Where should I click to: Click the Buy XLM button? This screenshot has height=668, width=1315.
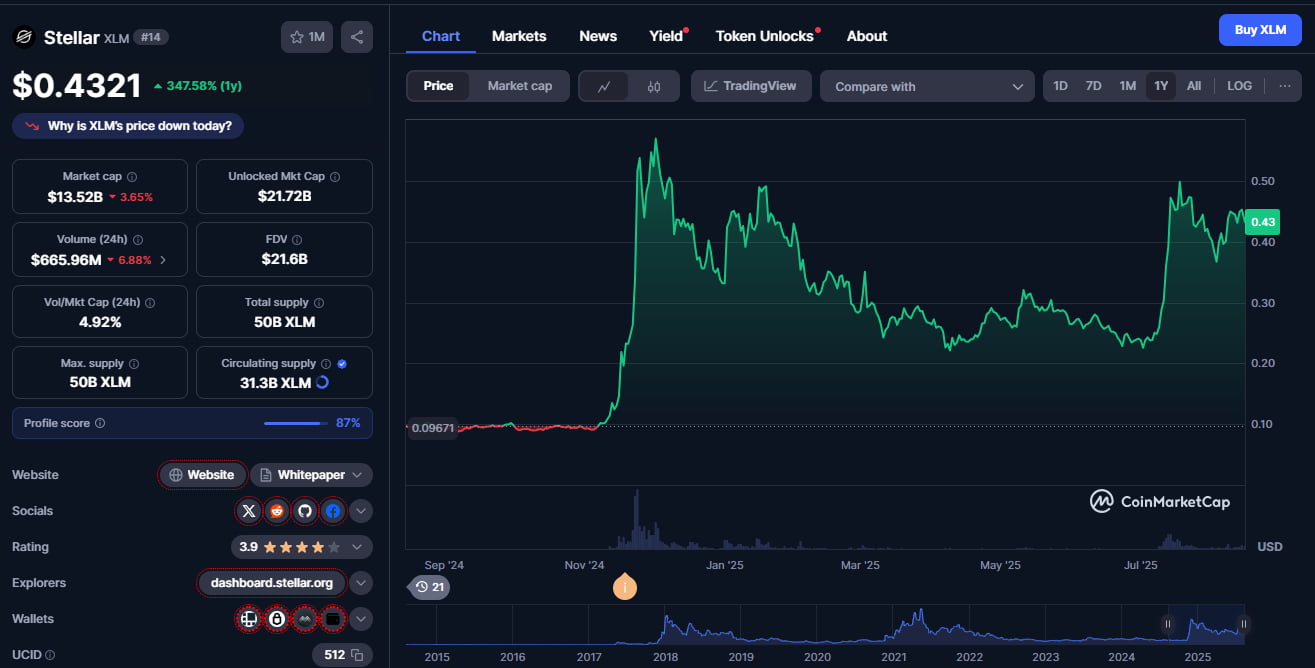click(1259, 30)
